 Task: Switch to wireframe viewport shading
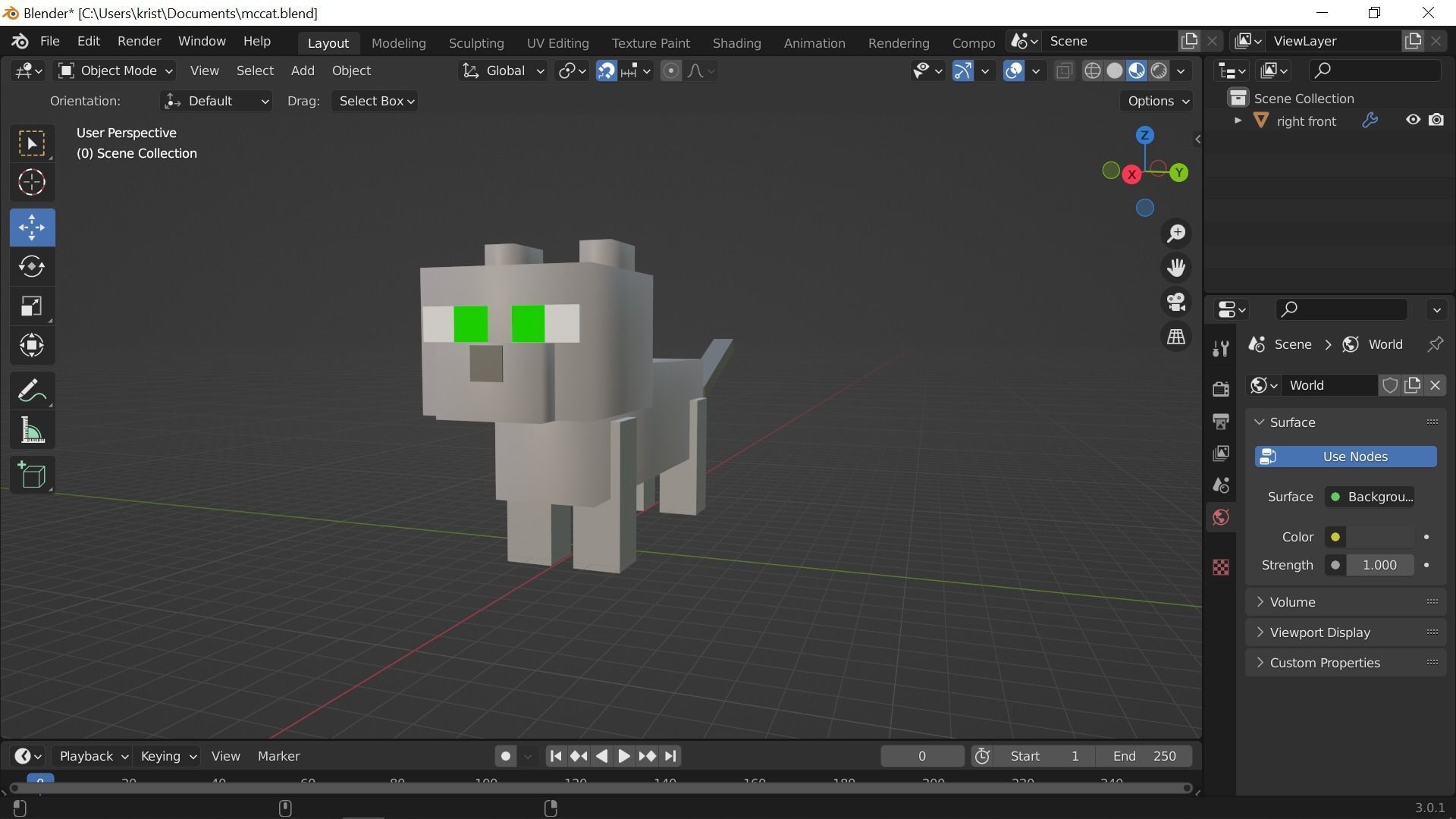coord(1092,71)
